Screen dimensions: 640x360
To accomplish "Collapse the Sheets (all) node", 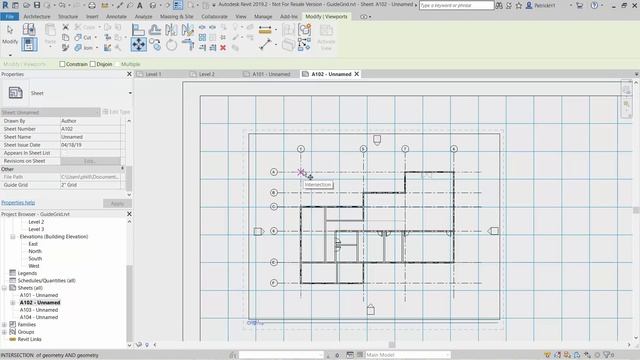I will point(4,288).
